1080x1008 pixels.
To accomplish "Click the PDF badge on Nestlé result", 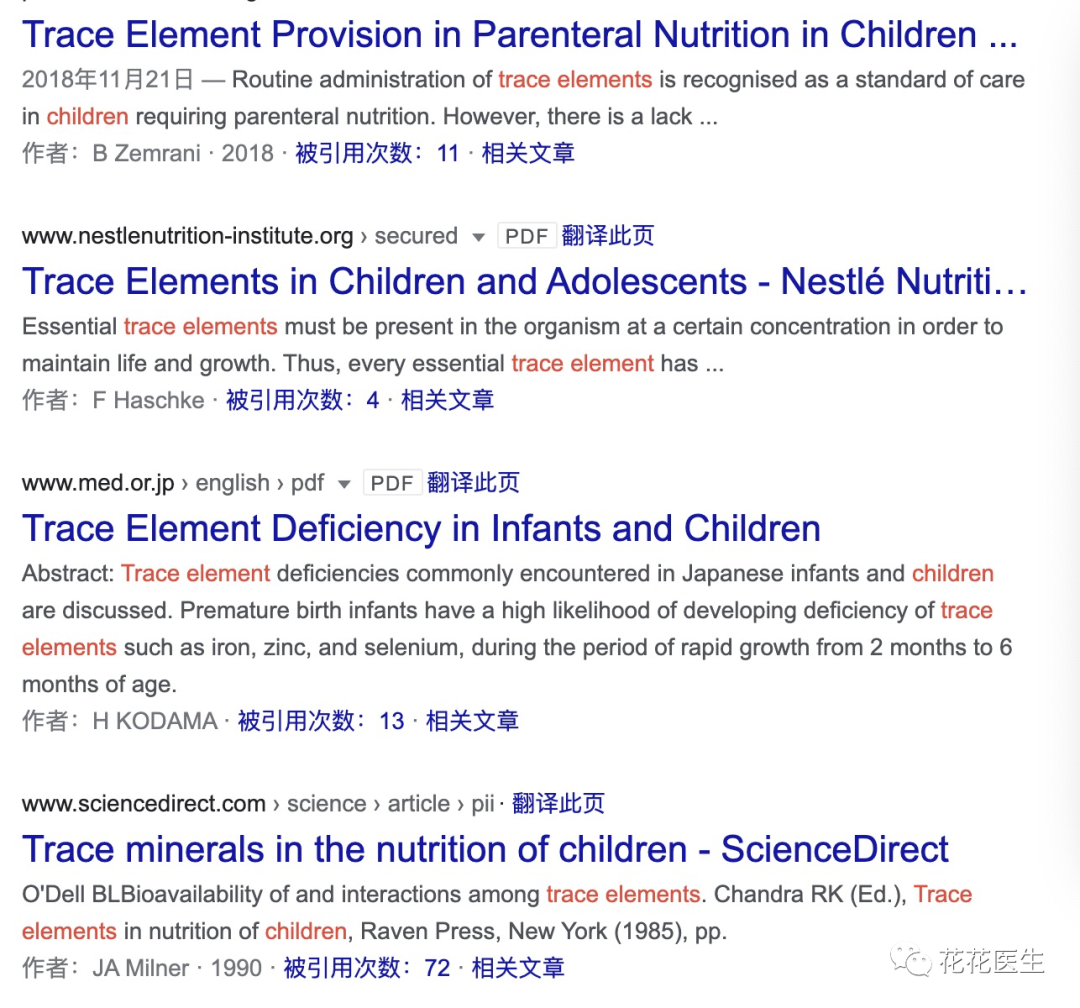I will [x=527, y=236].
